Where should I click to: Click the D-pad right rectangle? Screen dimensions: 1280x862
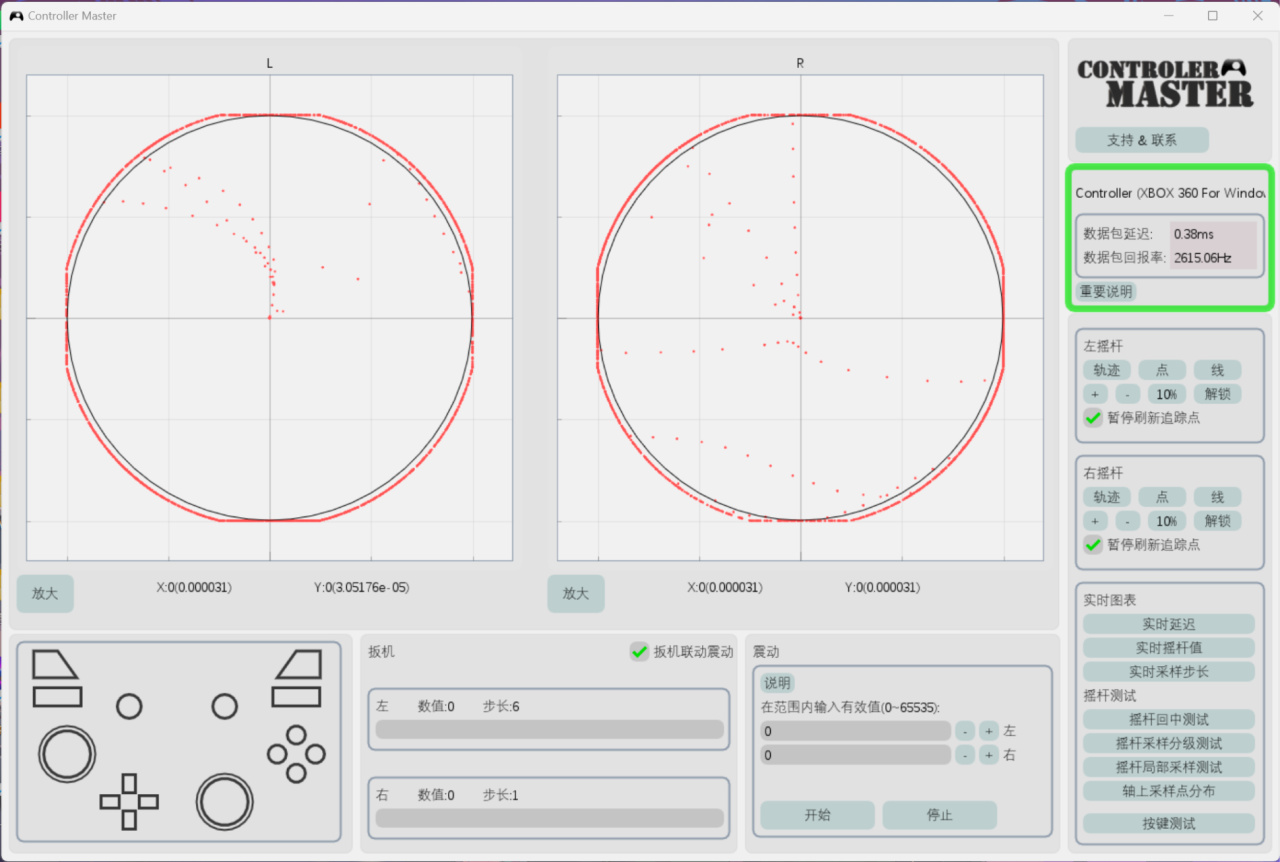[x=148, y=801]
